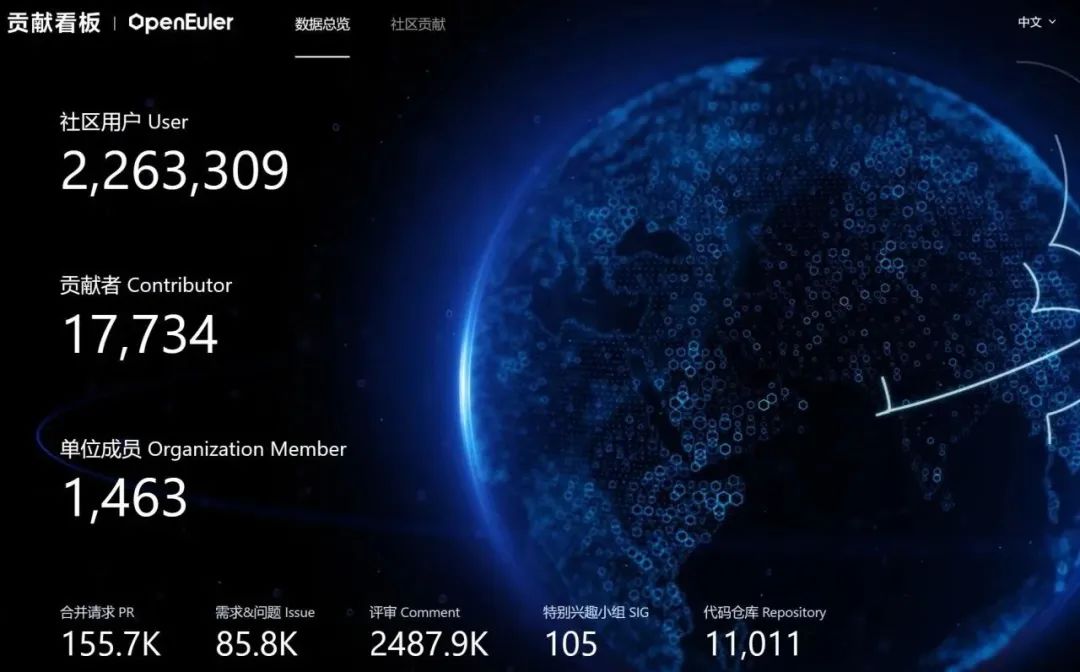Click the 需求&问题 Issue label

265,612
